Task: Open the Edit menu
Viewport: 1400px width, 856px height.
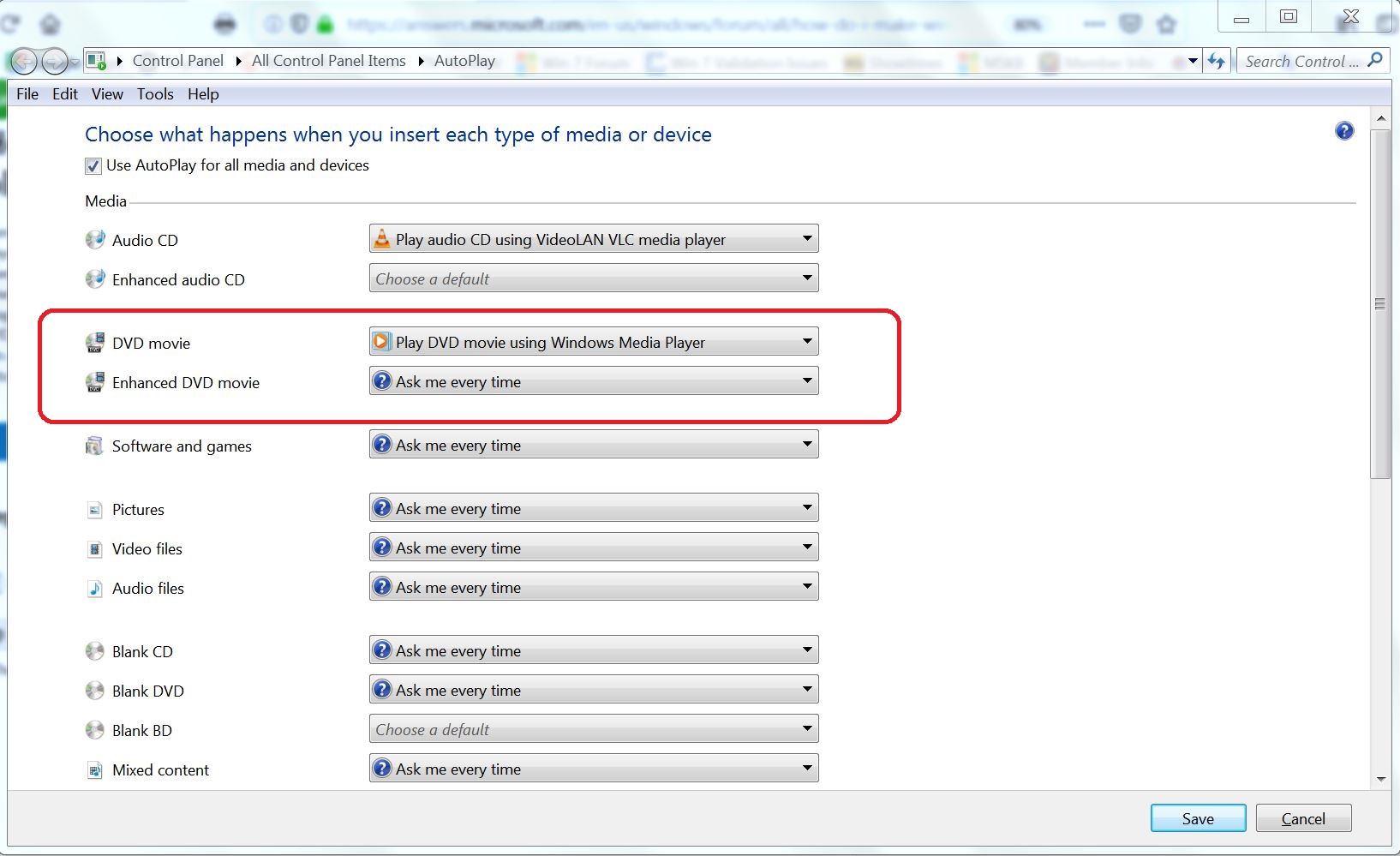Action: point(65,94)
